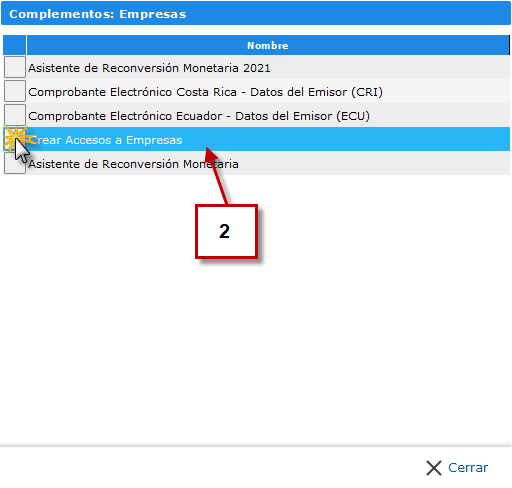Tick the box for Asistente de Reconversión Monetaria 2021
512x488 pixels.
click(x=15, y=67)
